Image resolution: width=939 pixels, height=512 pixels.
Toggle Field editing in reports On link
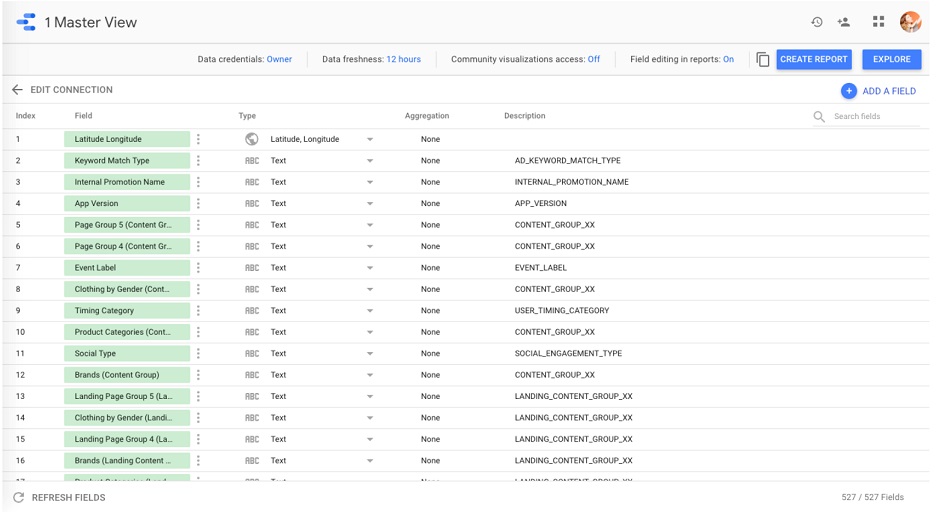728,59
